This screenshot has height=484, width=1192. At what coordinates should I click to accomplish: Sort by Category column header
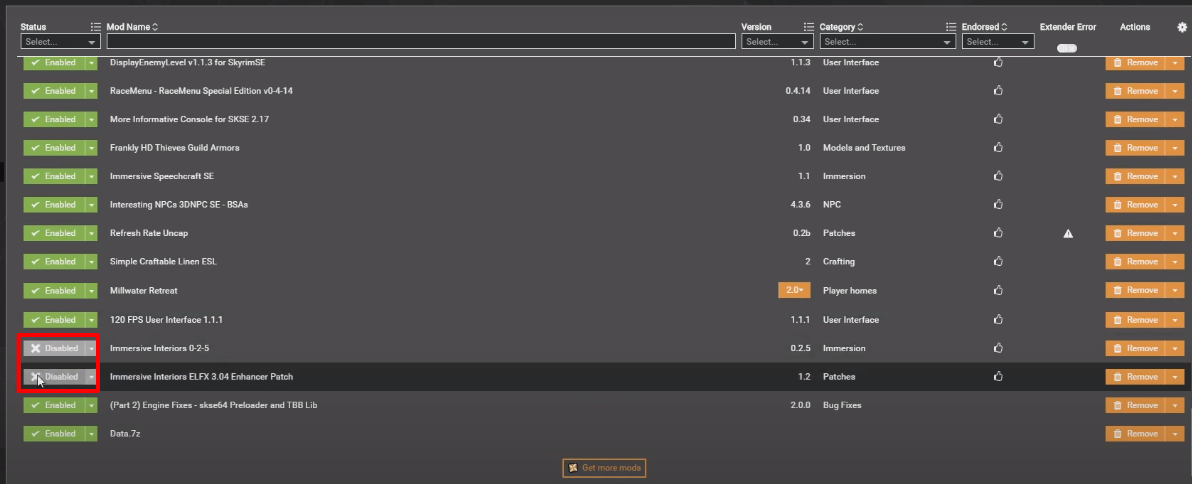click(x=842, y=27)
